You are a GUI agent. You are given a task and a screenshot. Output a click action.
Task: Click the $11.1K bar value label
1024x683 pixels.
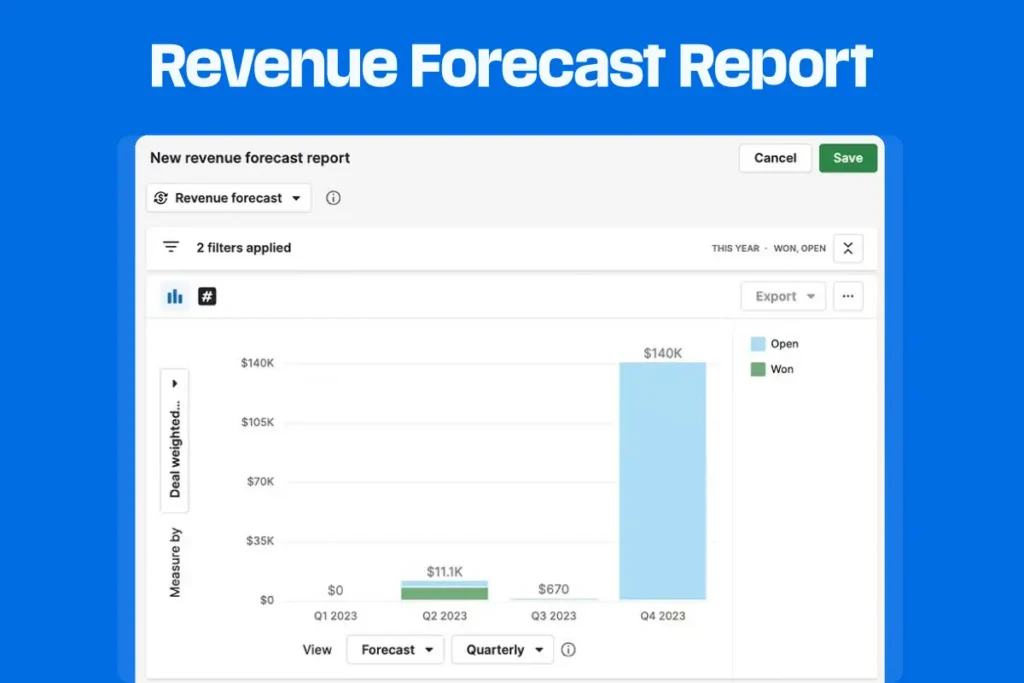pos(444,572)
